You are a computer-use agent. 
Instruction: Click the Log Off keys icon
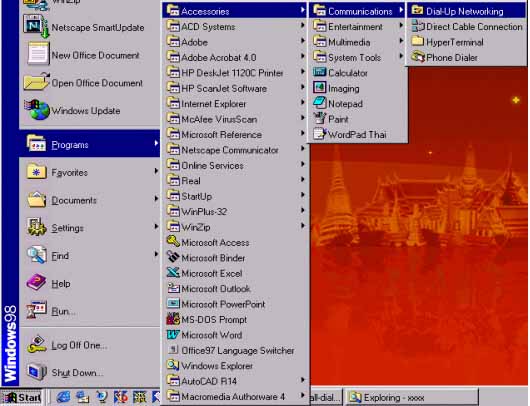(x=37, y=344)
